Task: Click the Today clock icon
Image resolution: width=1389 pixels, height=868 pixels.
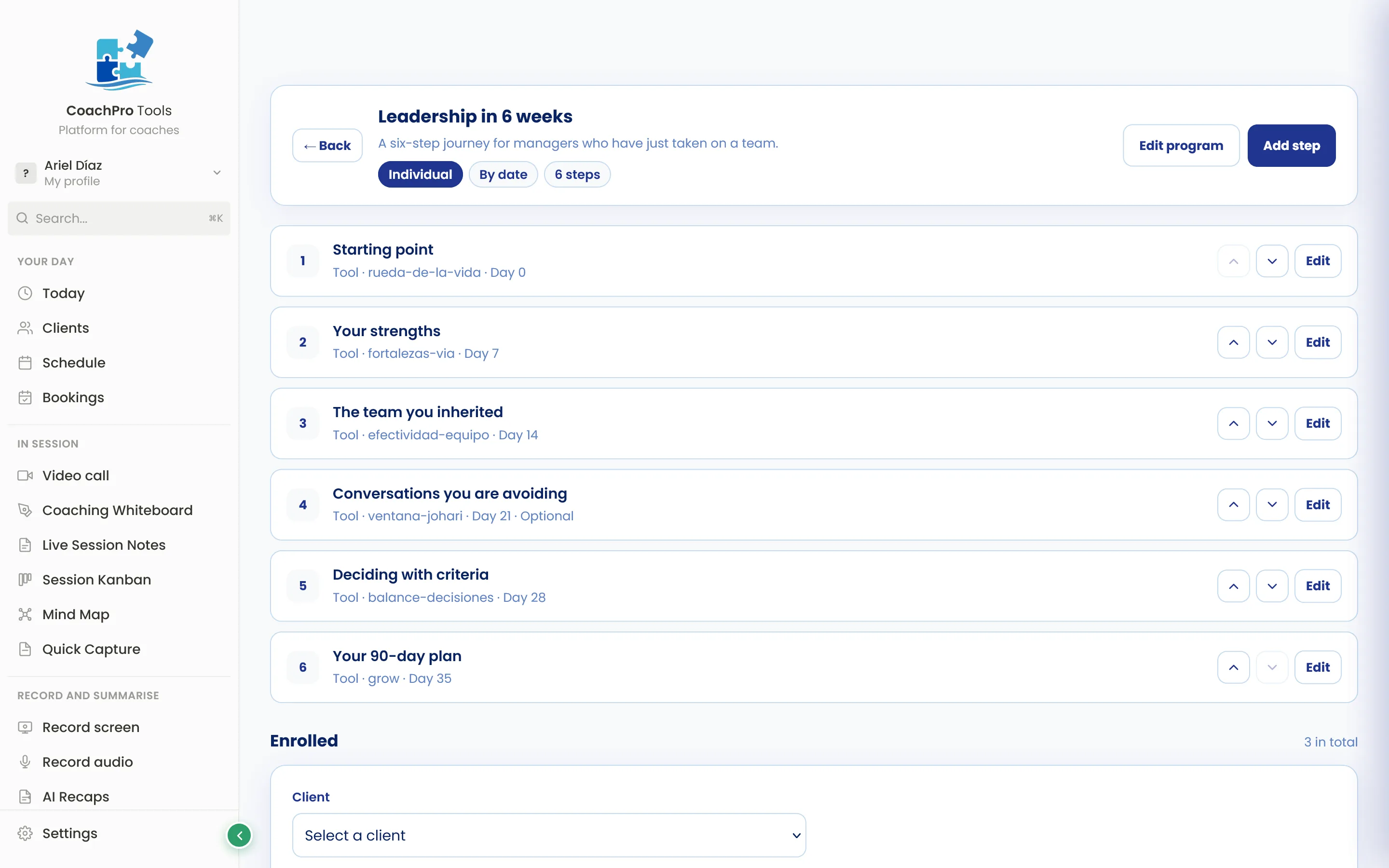Action: [x=25, y=293]
